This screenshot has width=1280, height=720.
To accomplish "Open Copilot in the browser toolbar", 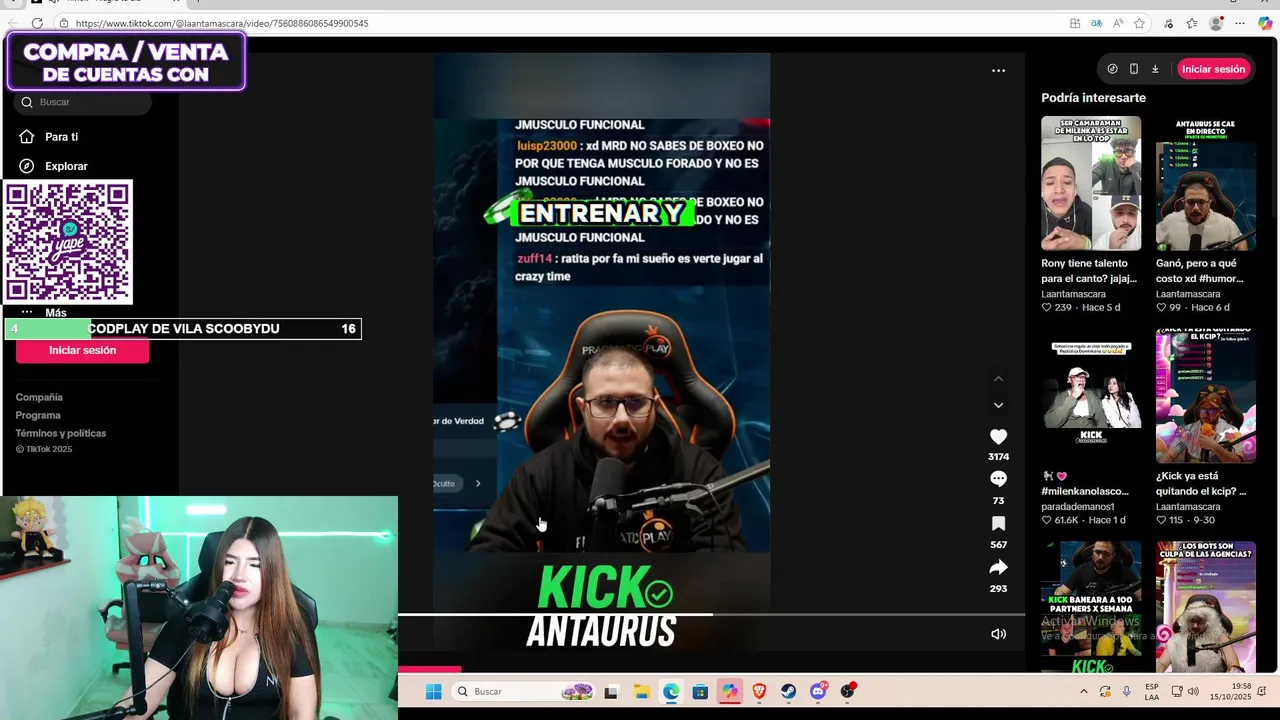I will coord(1265,23).
